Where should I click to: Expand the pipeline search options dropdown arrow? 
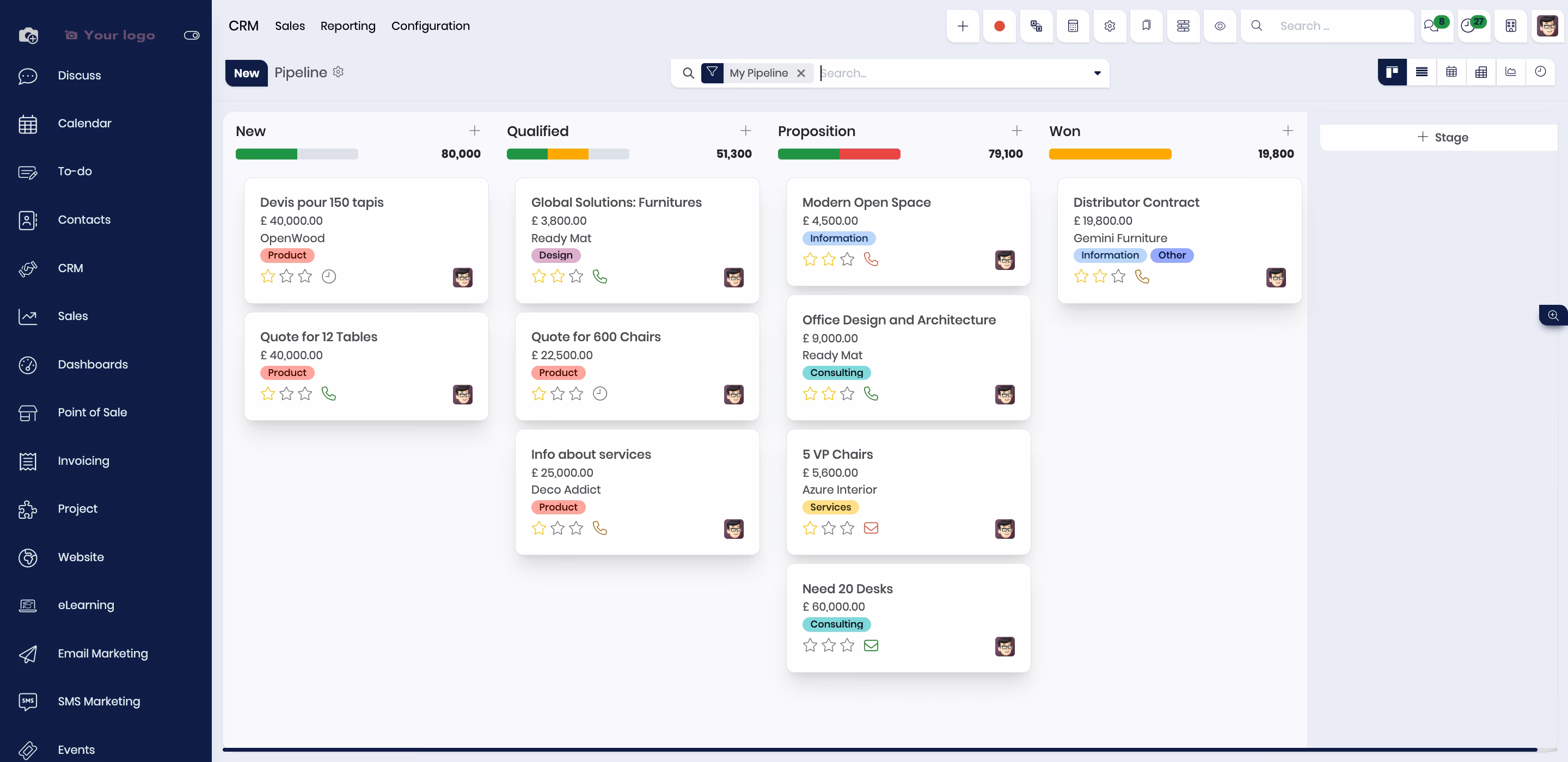1097,73
